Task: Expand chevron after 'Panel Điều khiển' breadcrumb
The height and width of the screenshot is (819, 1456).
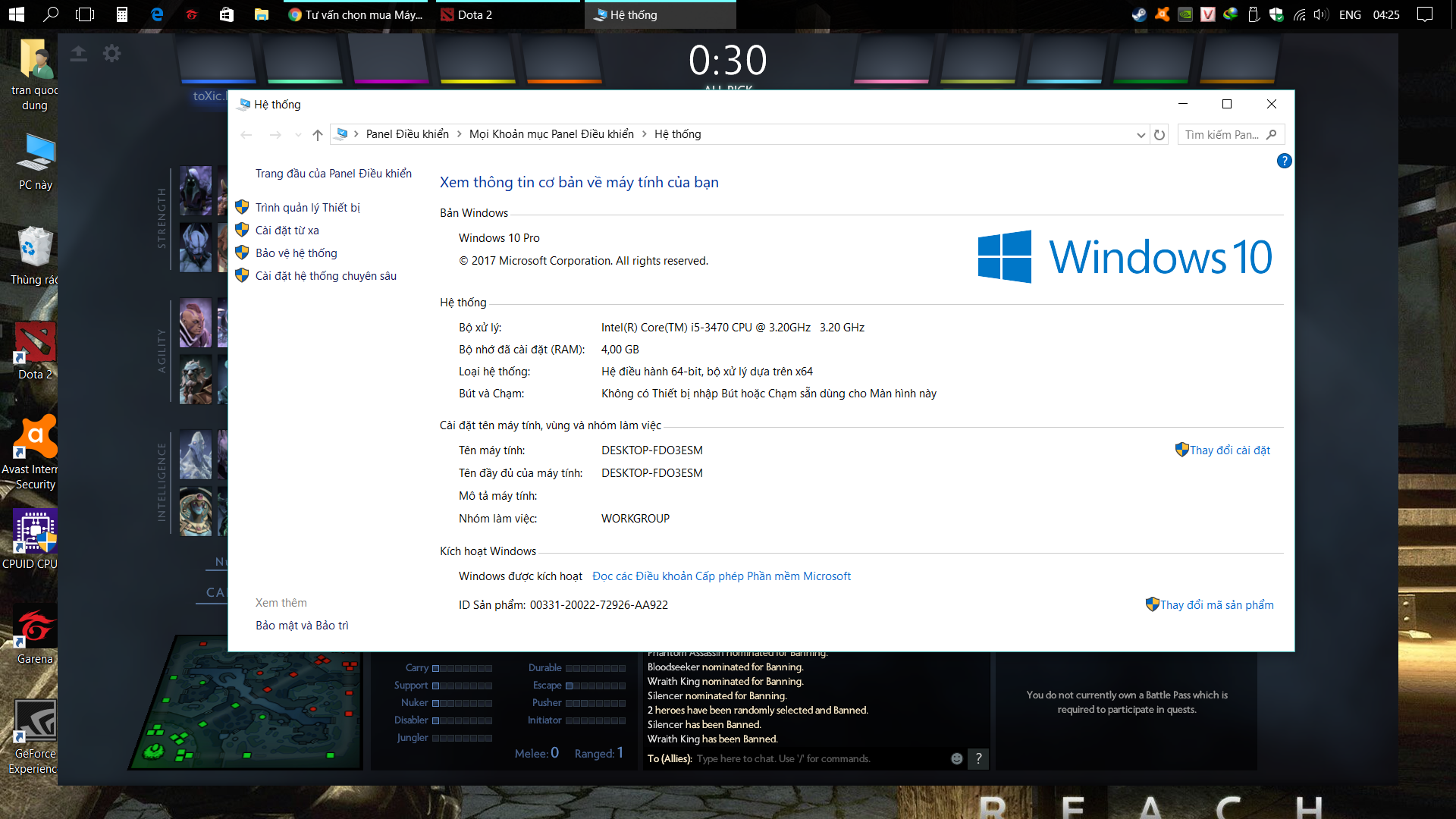Action: click(459, 134)
